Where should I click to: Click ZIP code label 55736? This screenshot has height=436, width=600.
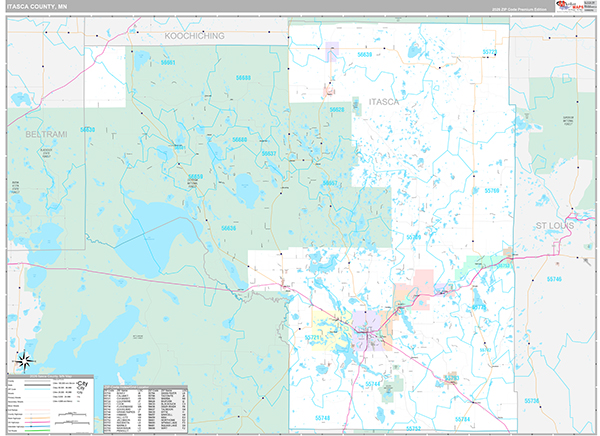532,401
